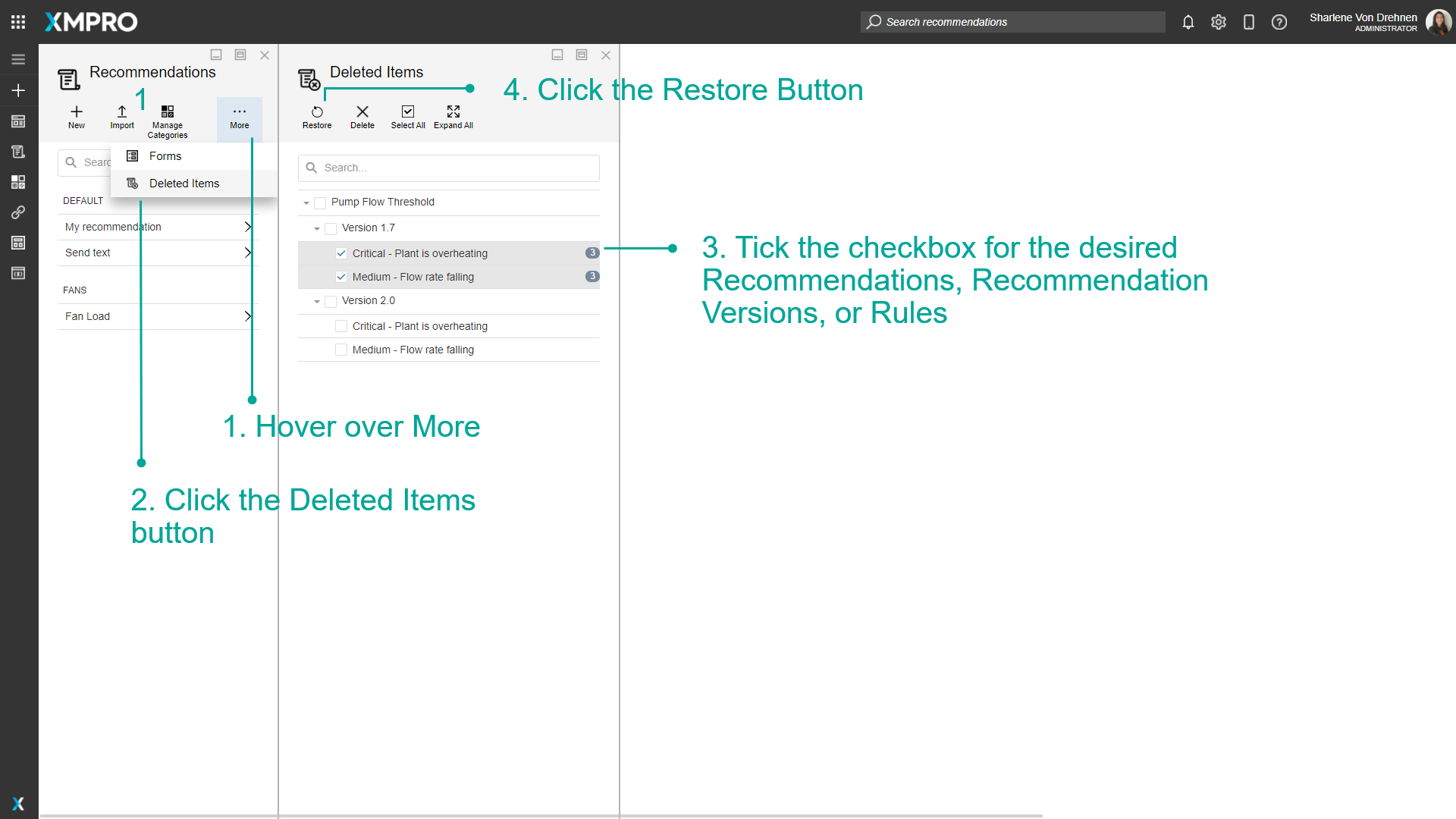The height and width of the screenshot is (819, 1456).
Task: Open the settings gear in the top bar
Action: tap(1219, 22)
